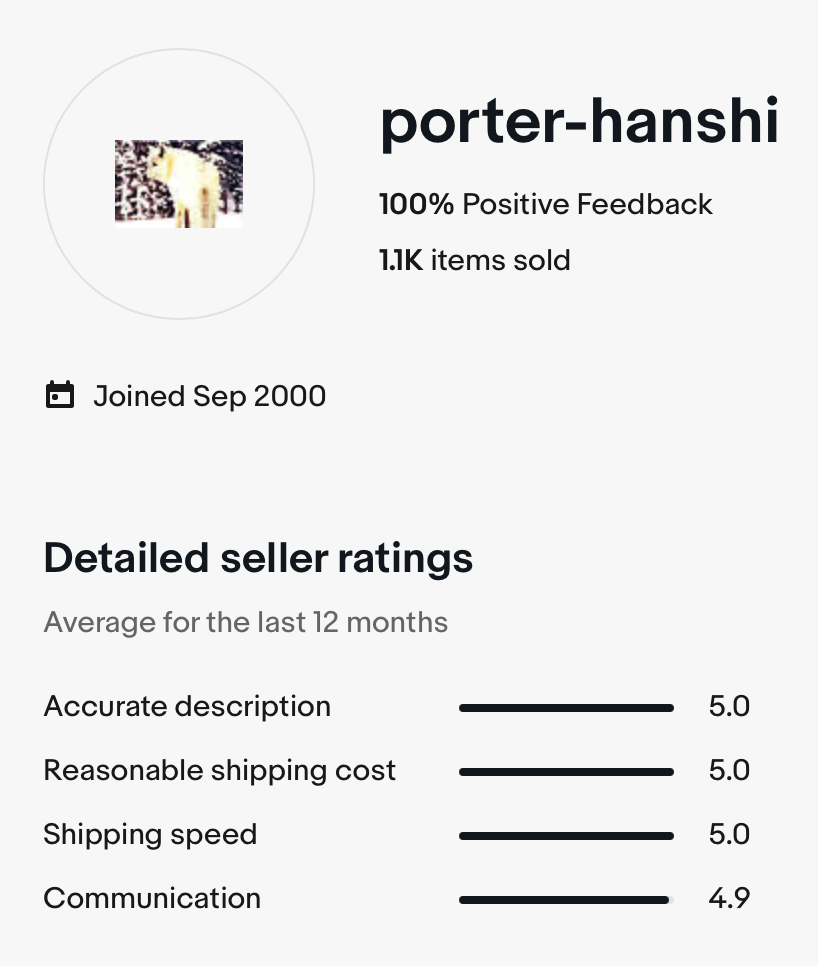818x966 pixels.
Task: Click the Accurate description label
Action: click(x=187, y=707)
